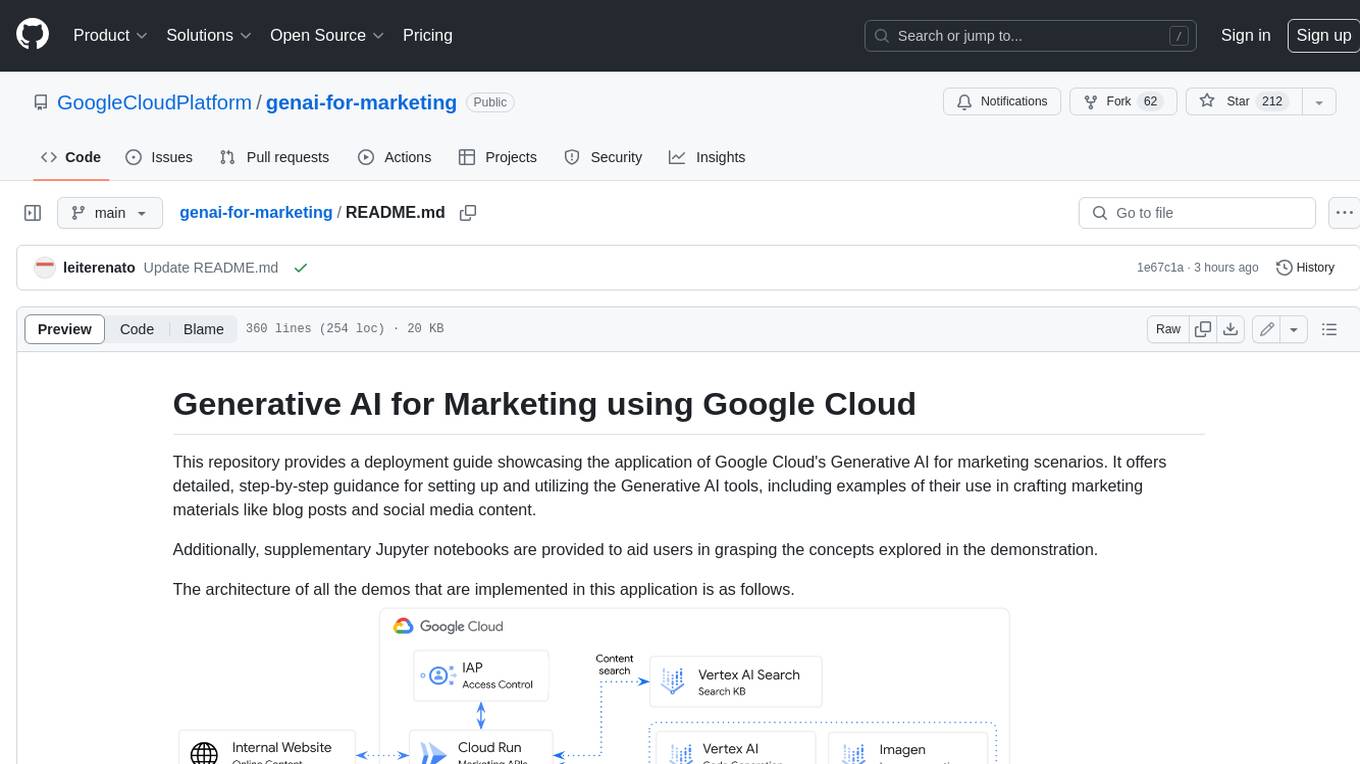Screen dimensions: 1360x764
Task: Copy raw file contents
Action: (1203, 329)
